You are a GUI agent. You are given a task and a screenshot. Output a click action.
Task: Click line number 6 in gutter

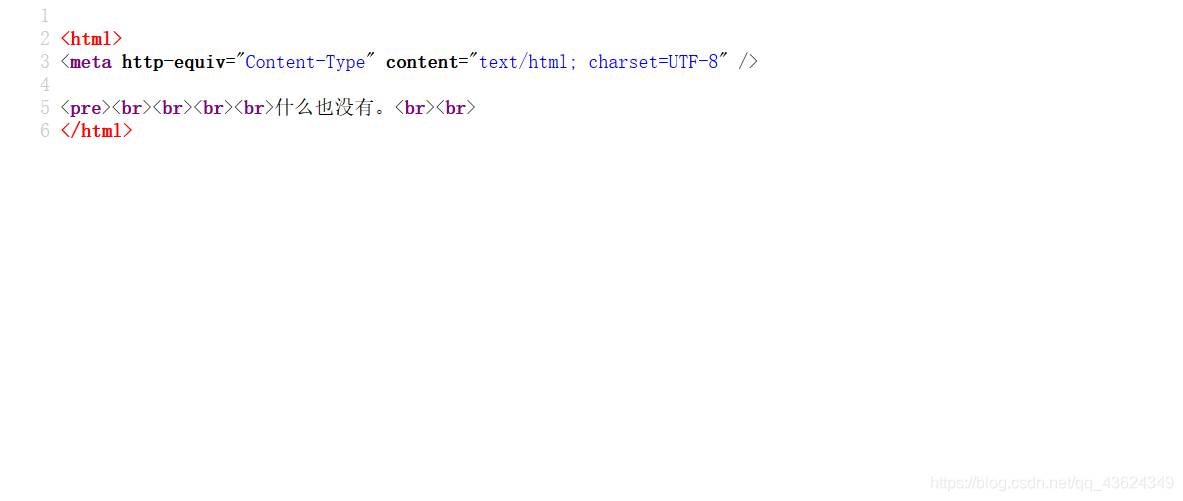45,131
